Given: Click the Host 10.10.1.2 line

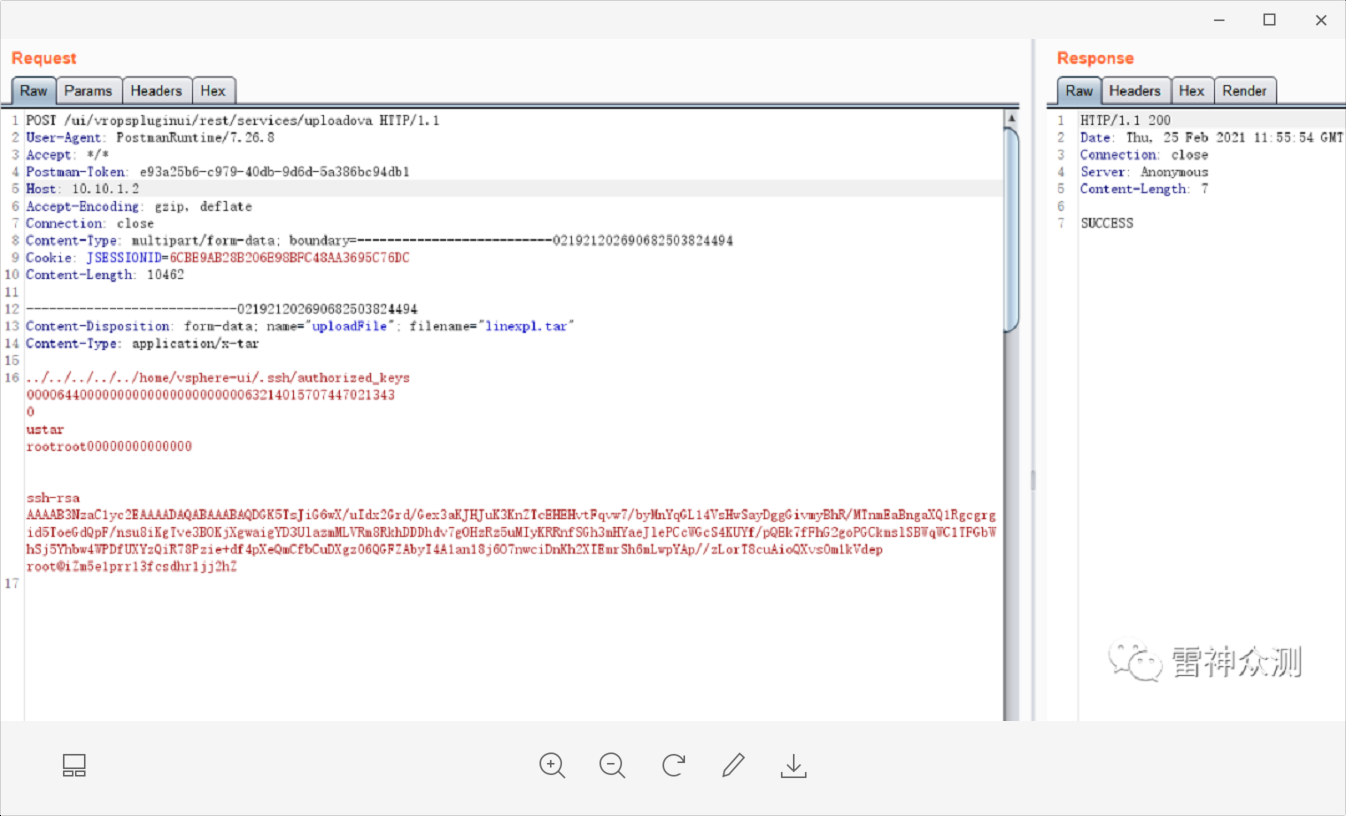Looking at the screenshot, I should click(x=82, y=189).
